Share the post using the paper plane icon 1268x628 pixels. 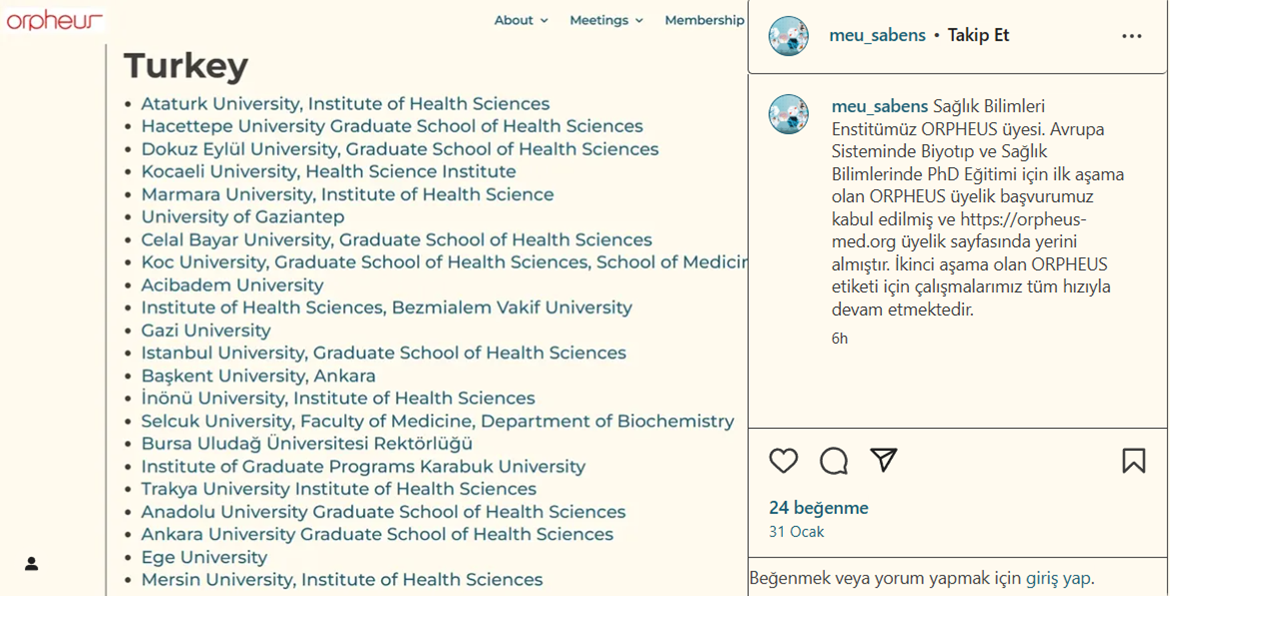(x=883, y=460)
